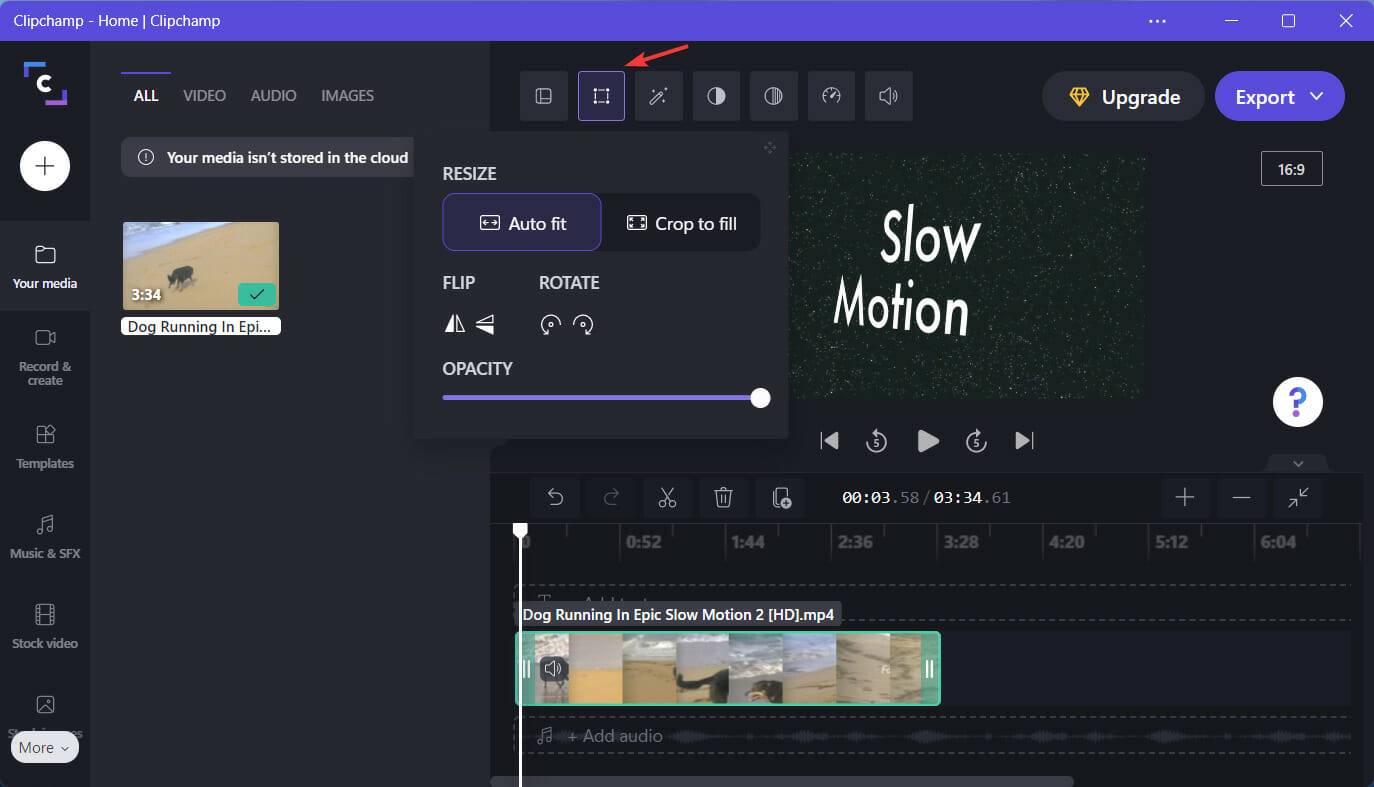Delete the clip using the trash icon

[x=723, y=497]
